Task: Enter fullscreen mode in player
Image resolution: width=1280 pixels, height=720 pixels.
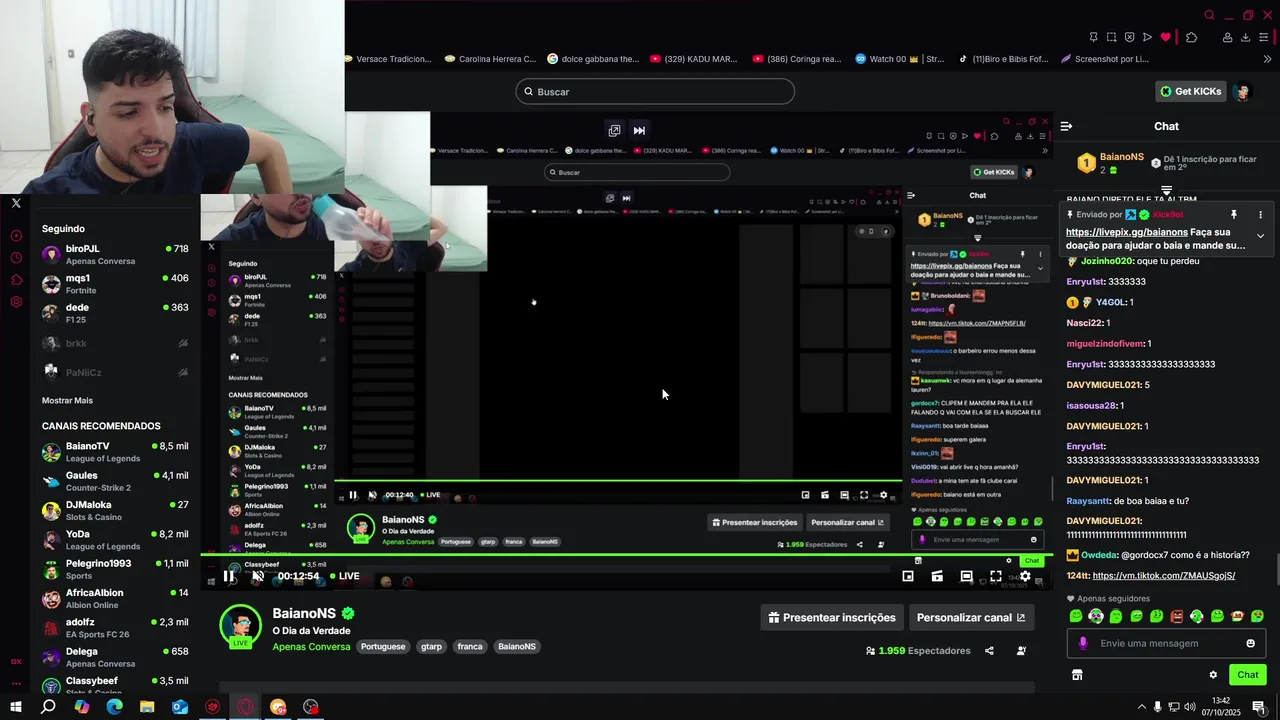Action: click(x=996, y=576)
